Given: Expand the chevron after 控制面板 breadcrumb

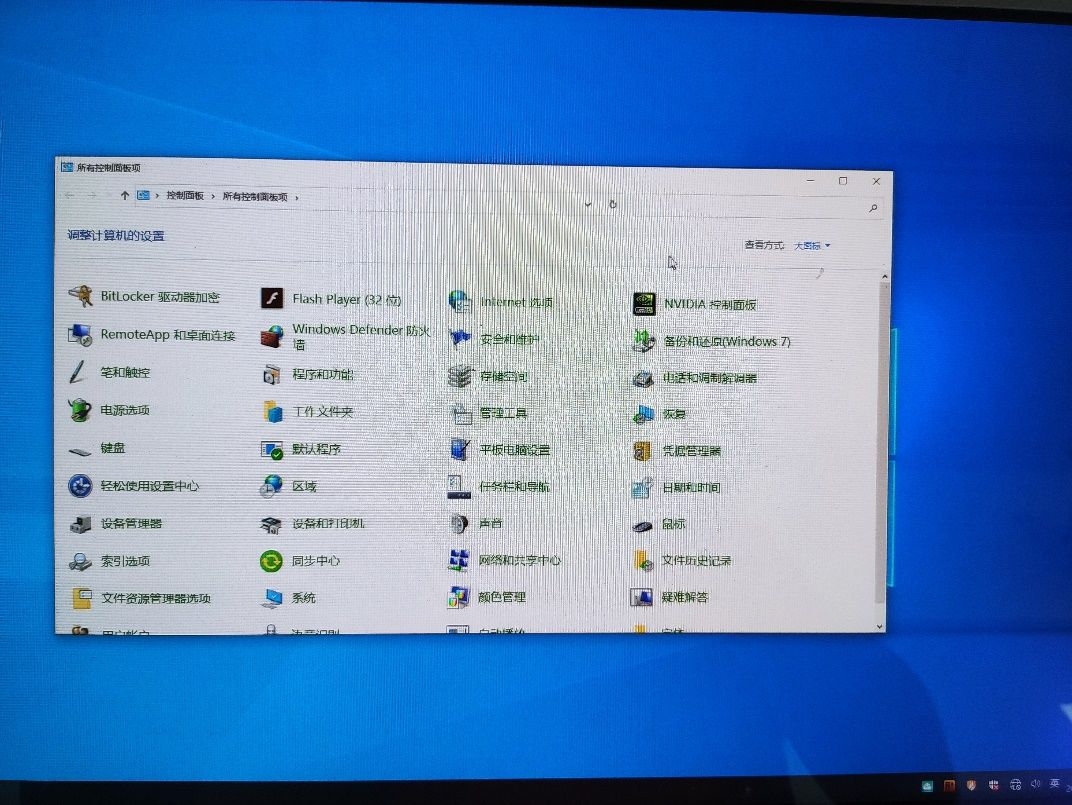Looking at the screenshot, I should (213, 197).
